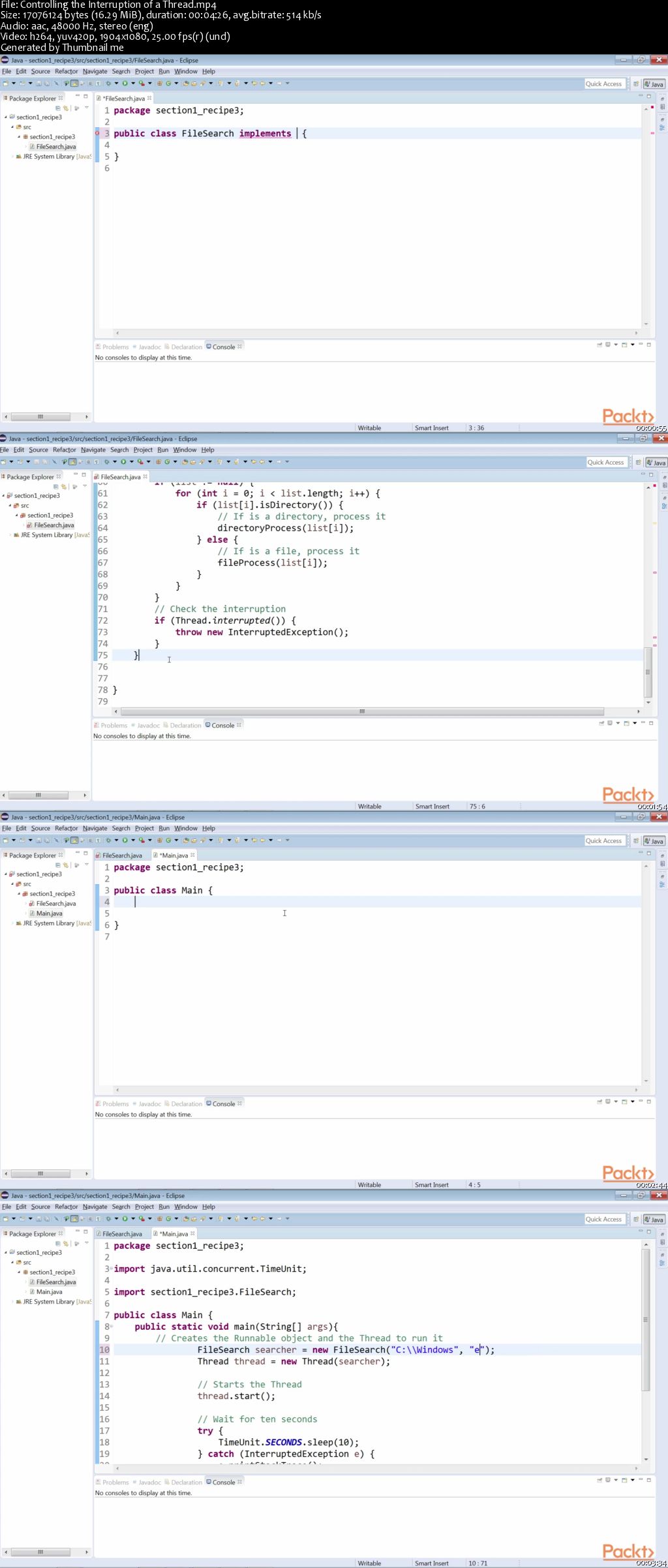The image size is (668, 1568).
Task: Click the Package Explorer horizontal scrollbar in the 00:00:55 frame
Action: (x=40, y=416)
